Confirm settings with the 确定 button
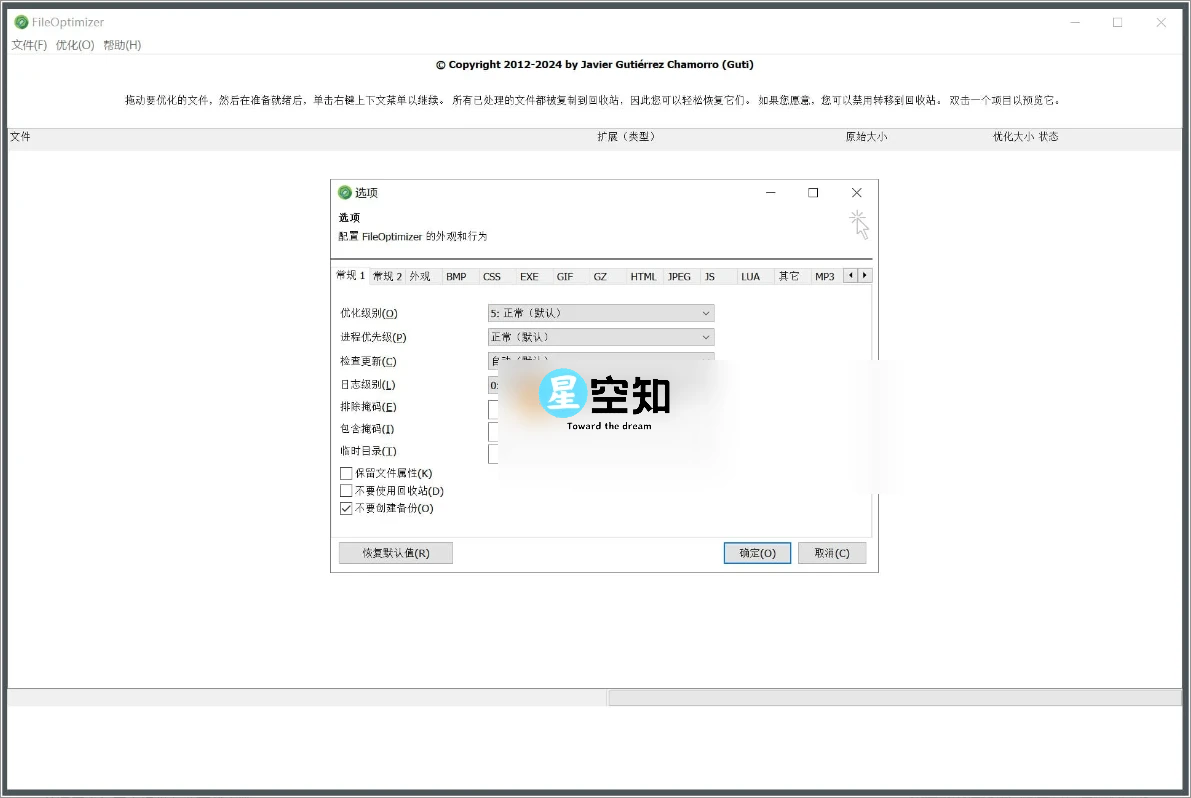1191x798 pixels. click(x=757, y=552)
